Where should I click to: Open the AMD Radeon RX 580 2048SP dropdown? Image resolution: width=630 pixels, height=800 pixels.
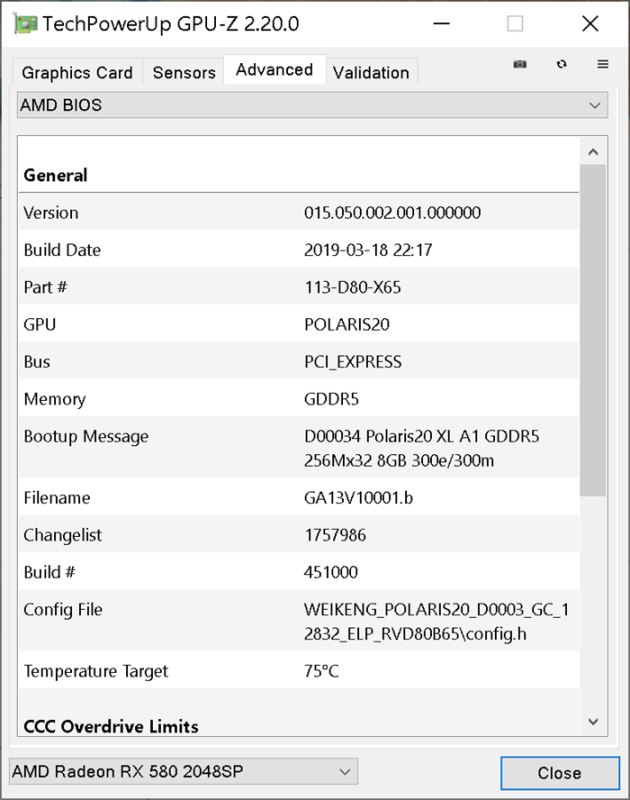pos(184,771)
